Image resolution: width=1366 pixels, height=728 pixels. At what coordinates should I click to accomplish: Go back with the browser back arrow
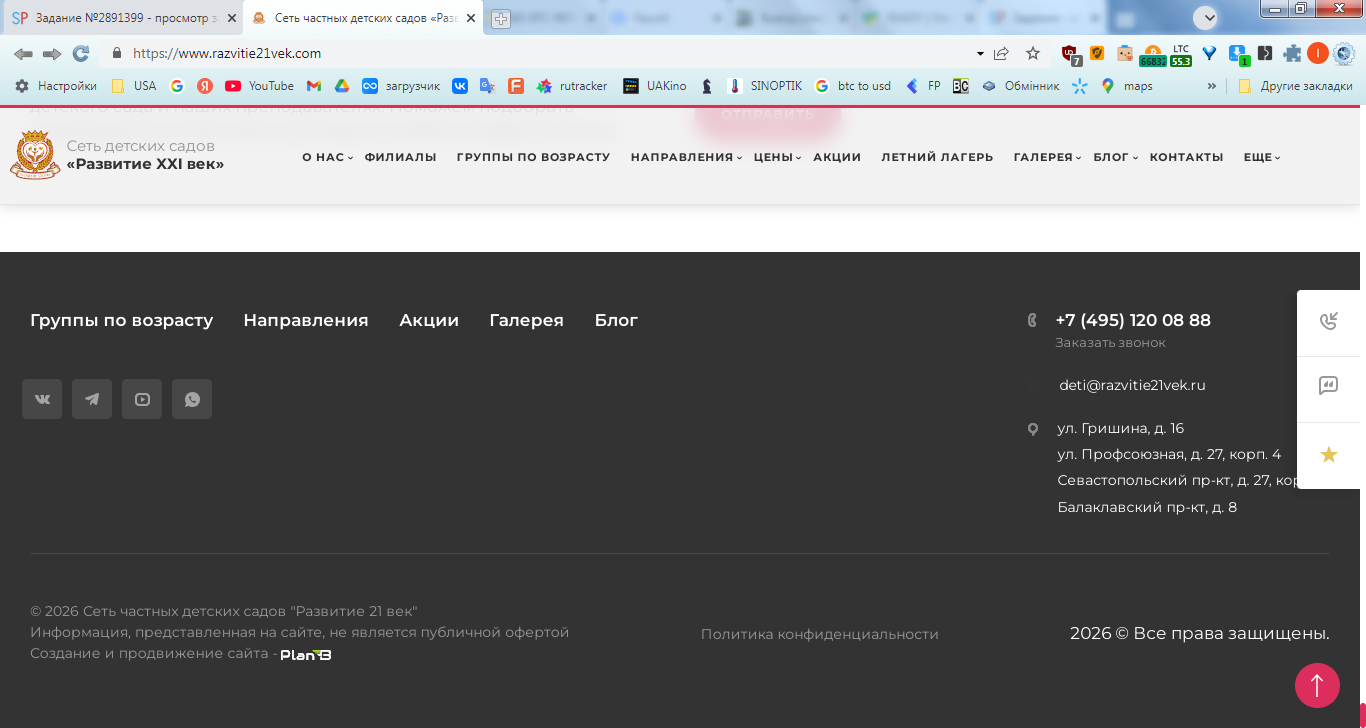click(x=23, y=54)
